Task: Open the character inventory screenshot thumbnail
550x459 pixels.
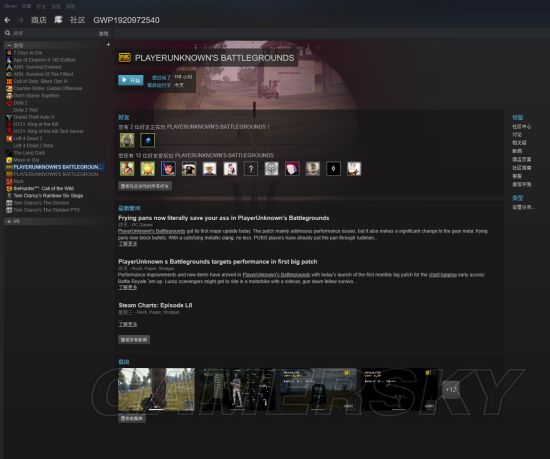Action: click(x=237, y=389)
